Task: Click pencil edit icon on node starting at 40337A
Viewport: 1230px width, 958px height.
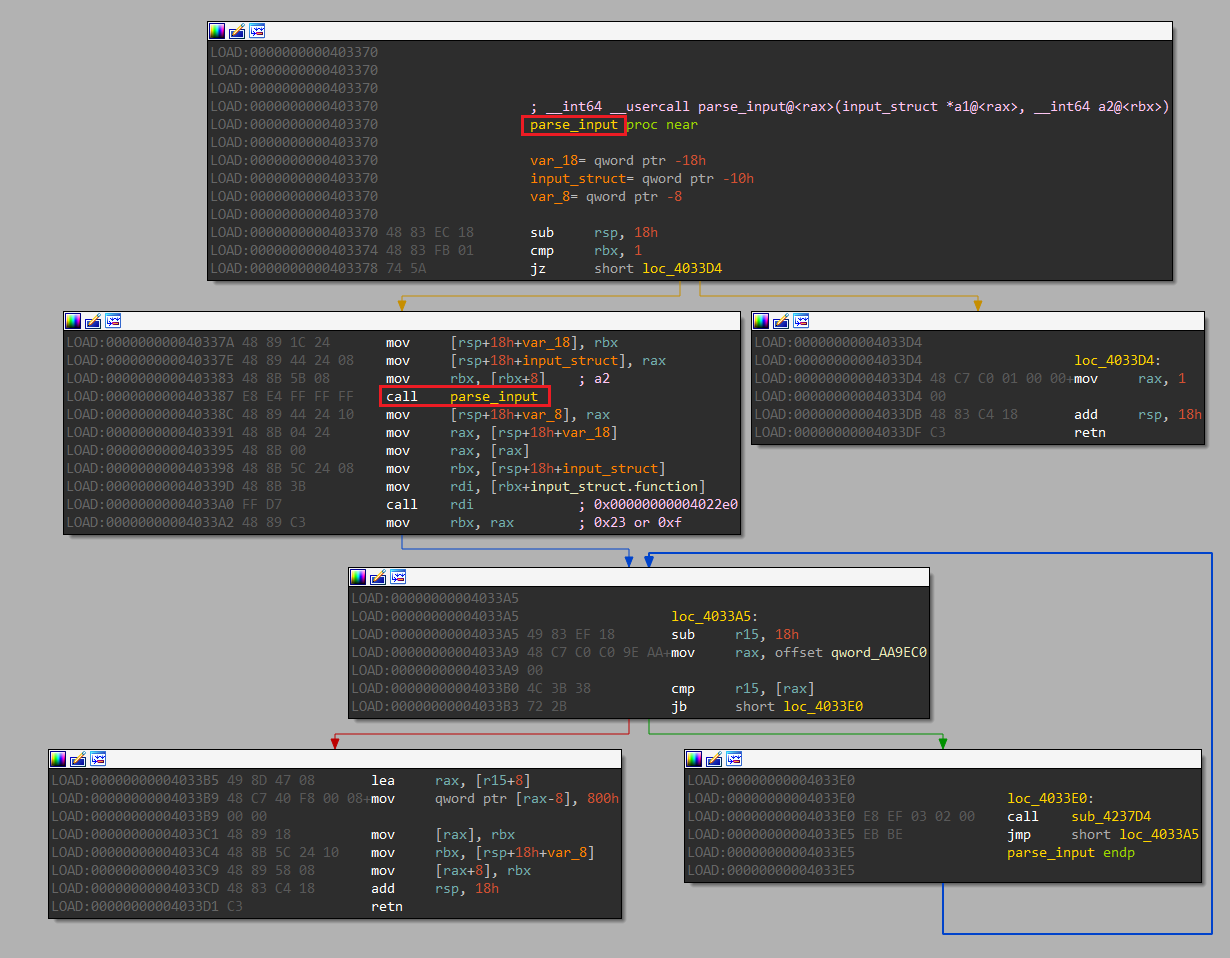Action: (93, 321)
